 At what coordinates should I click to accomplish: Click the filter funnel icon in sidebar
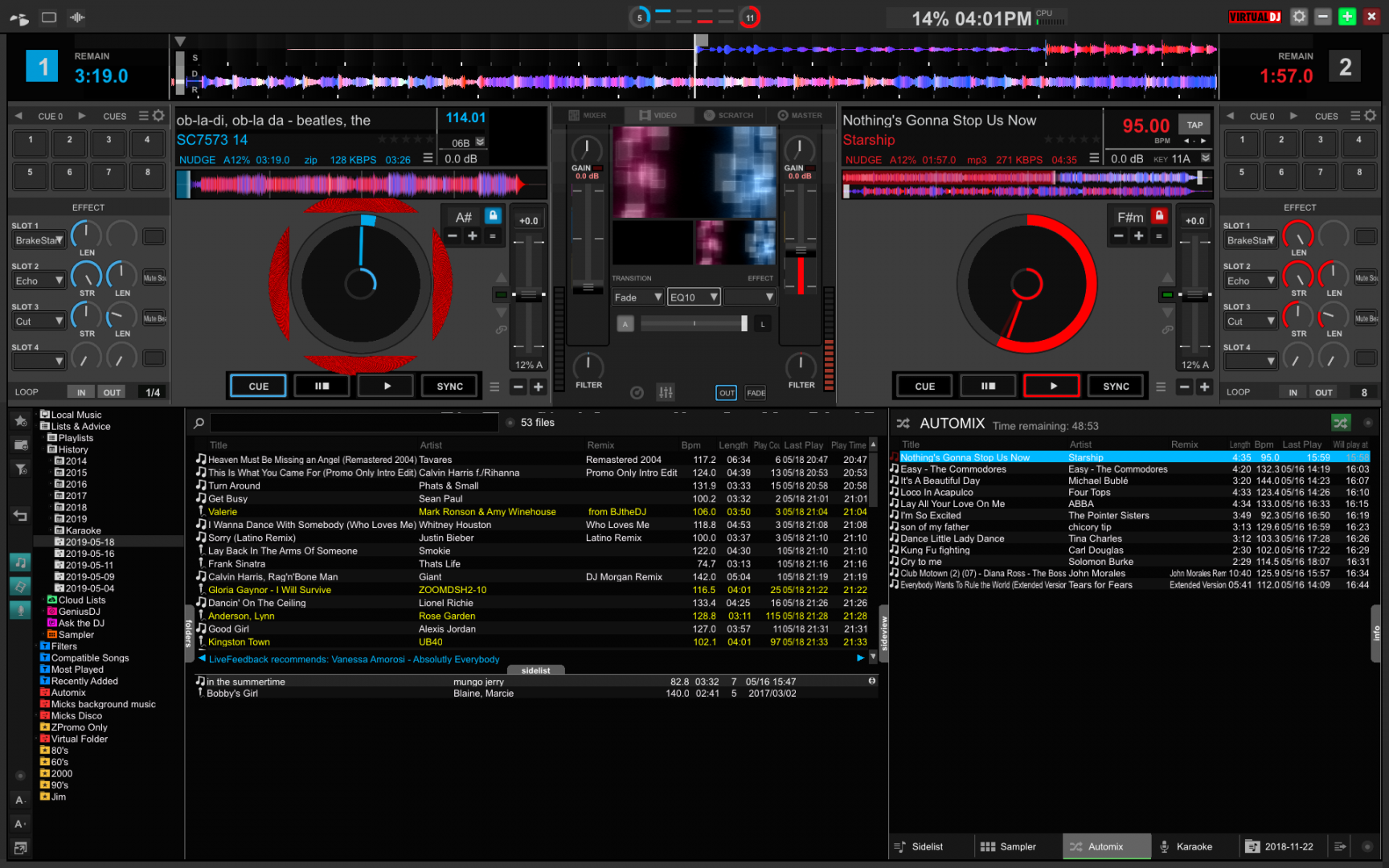point(21,468)
